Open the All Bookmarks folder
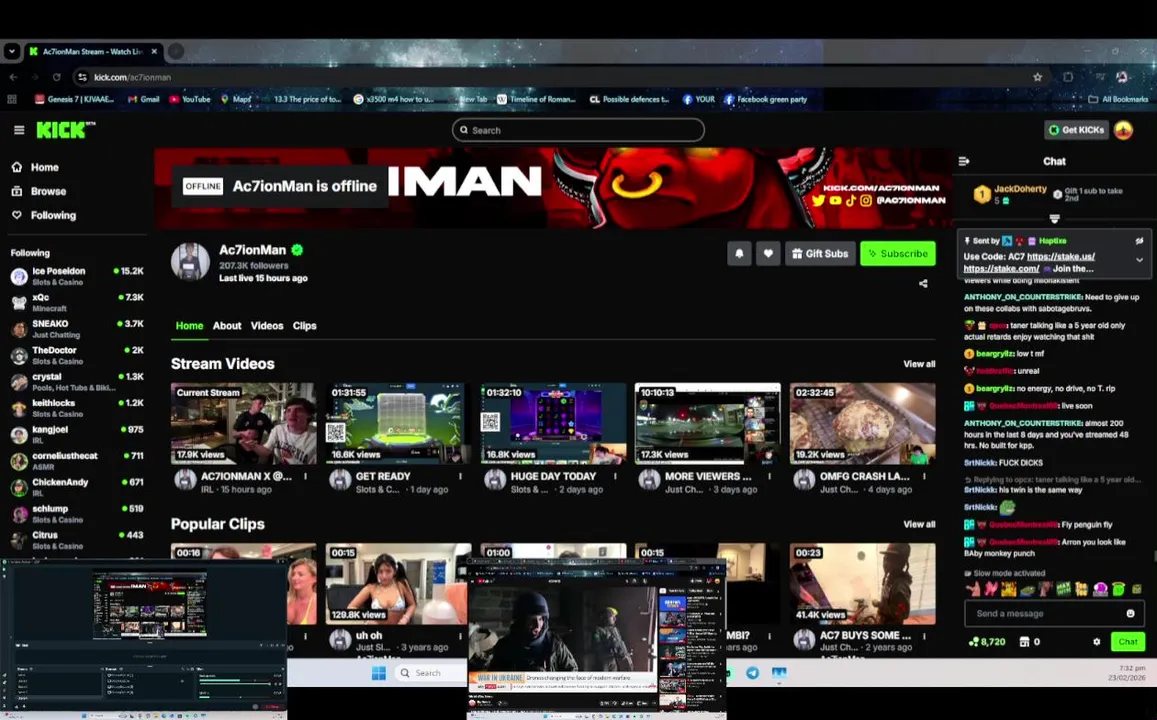This screenshot has height=720, width=1157. pyautogui.click(x=1118, y=99)
